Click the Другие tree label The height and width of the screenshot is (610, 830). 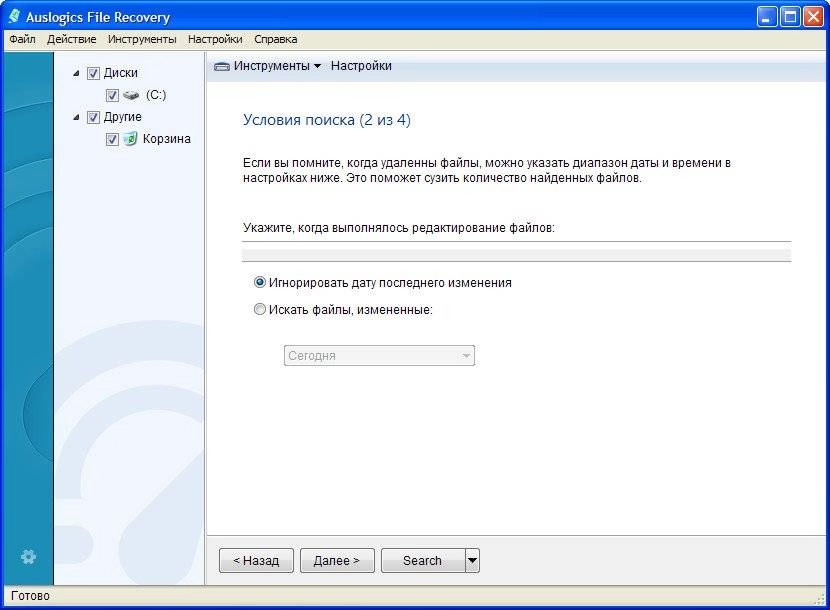click(x=122, y=117)
